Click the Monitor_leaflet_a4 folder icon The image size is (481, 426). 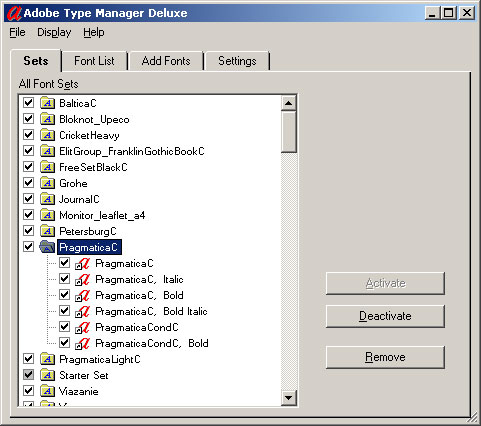(x=47, y=215)
